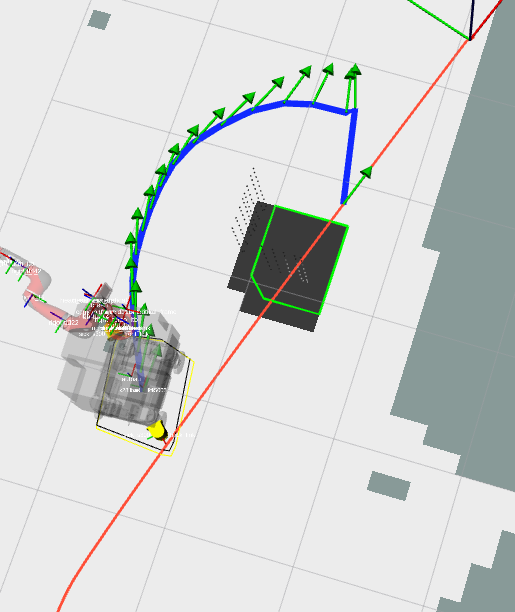Click the dark obstacle box with green outline
Screen dimensions: 515x612
(288, 265)
